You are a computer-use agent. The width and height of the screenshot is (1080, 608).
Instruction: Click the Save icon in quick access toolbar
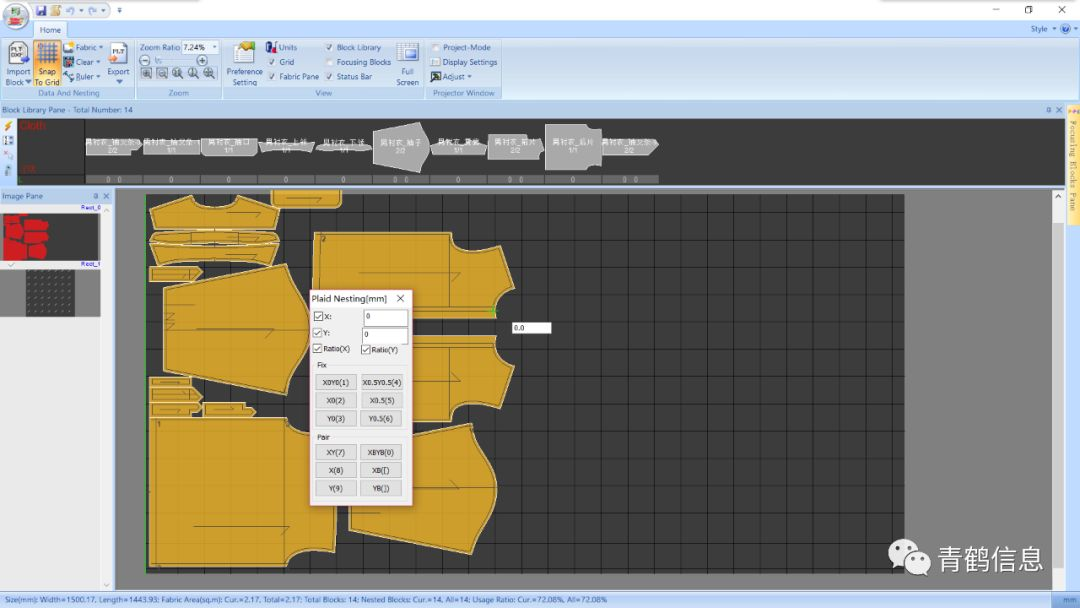[x=41, y=10]
